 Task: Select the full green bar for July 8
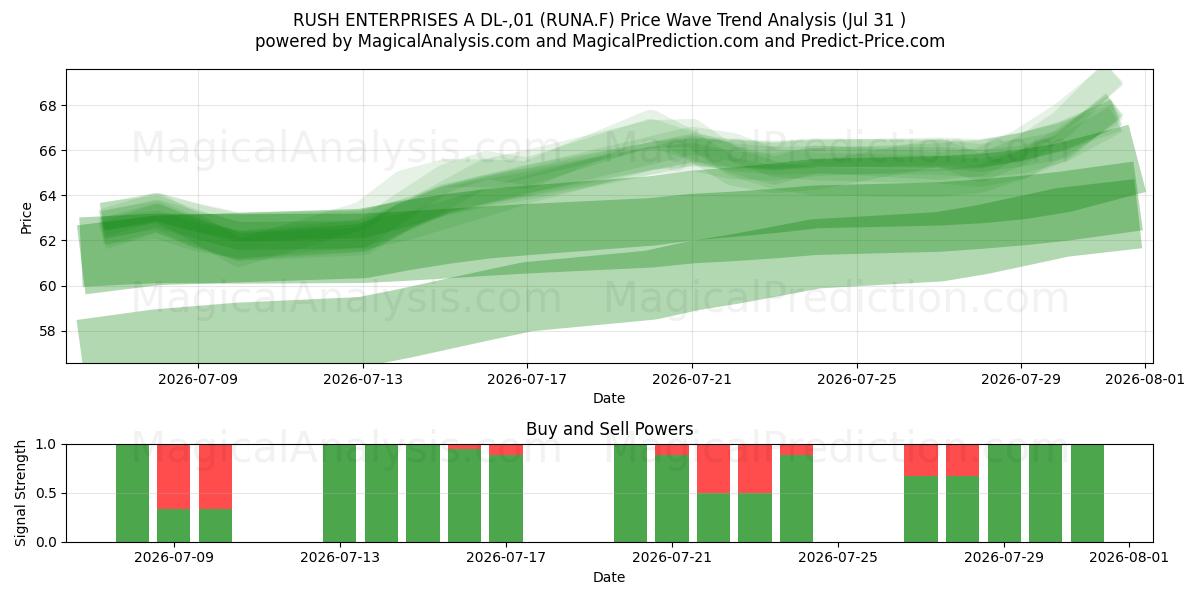[x=132, y=493]
